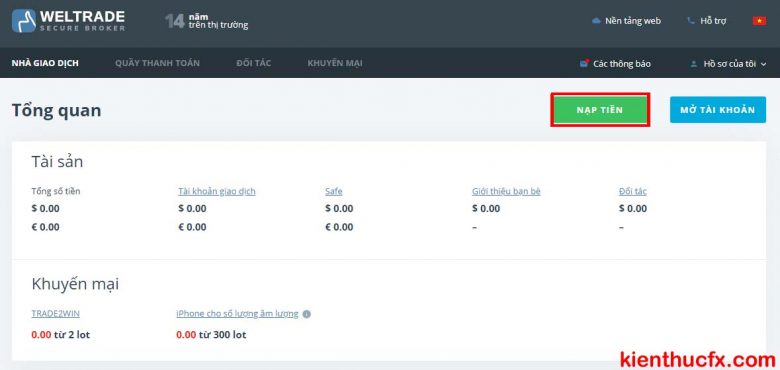This screenshot has width=780, height=370.
Task: Open Các thông báo notifications
Action: tap(621, 64)
